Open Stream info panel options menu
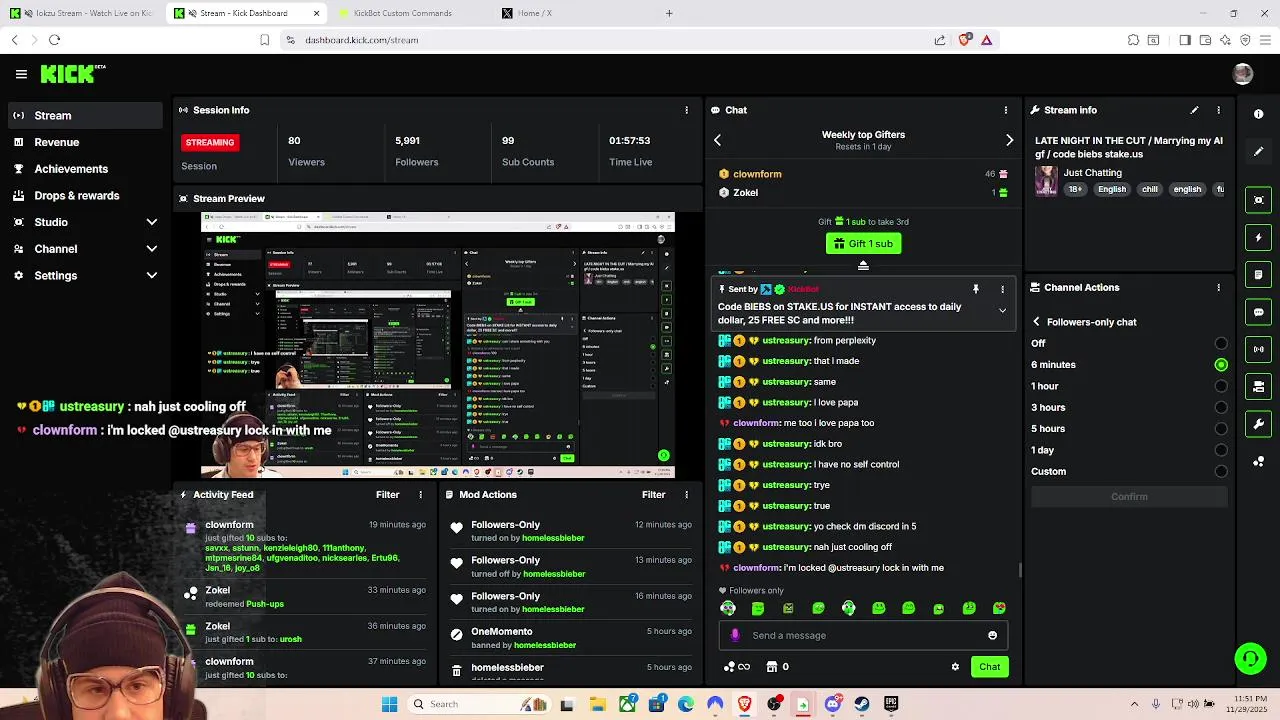This screenshot has width=1280, height=720. tap(1218, 110)
